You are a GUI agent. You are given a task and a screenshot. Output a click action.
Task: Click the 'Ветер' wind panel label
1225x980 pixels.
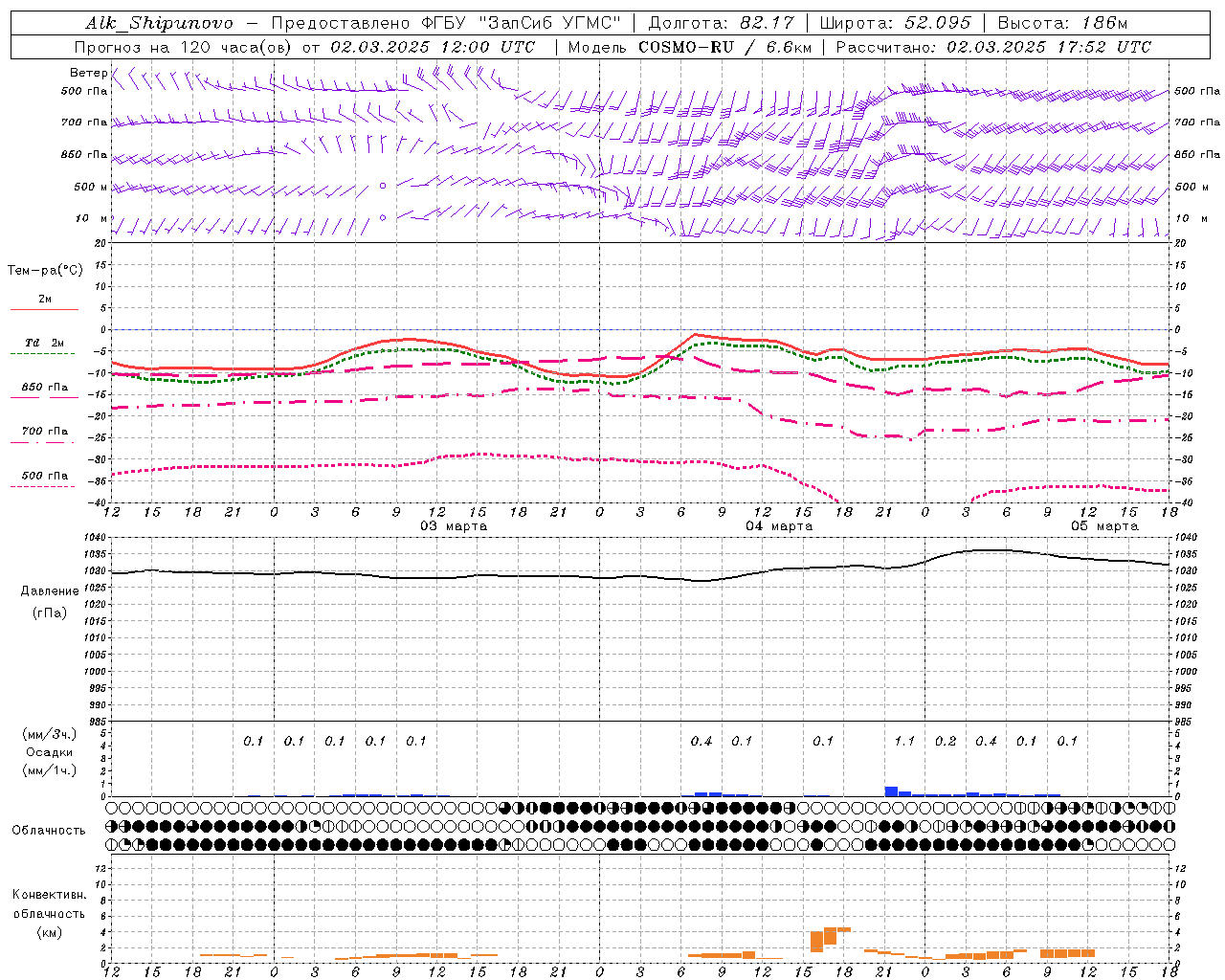[x=88, y=73]
